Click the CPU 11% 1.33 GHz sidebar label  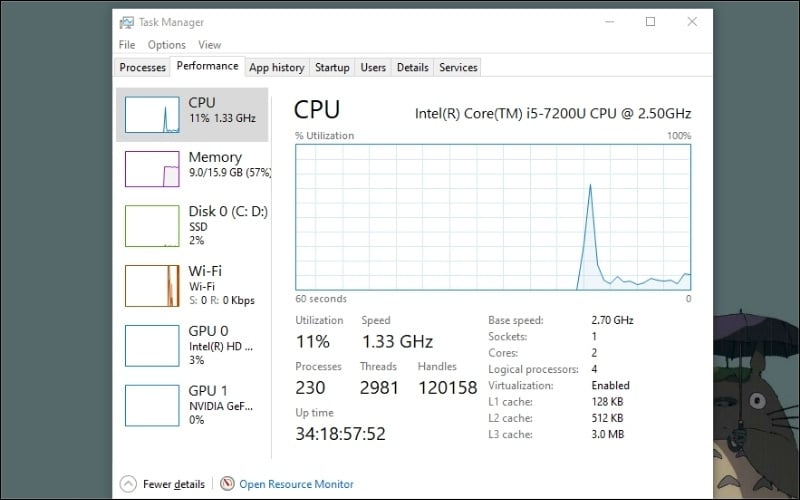coord(222,110)
